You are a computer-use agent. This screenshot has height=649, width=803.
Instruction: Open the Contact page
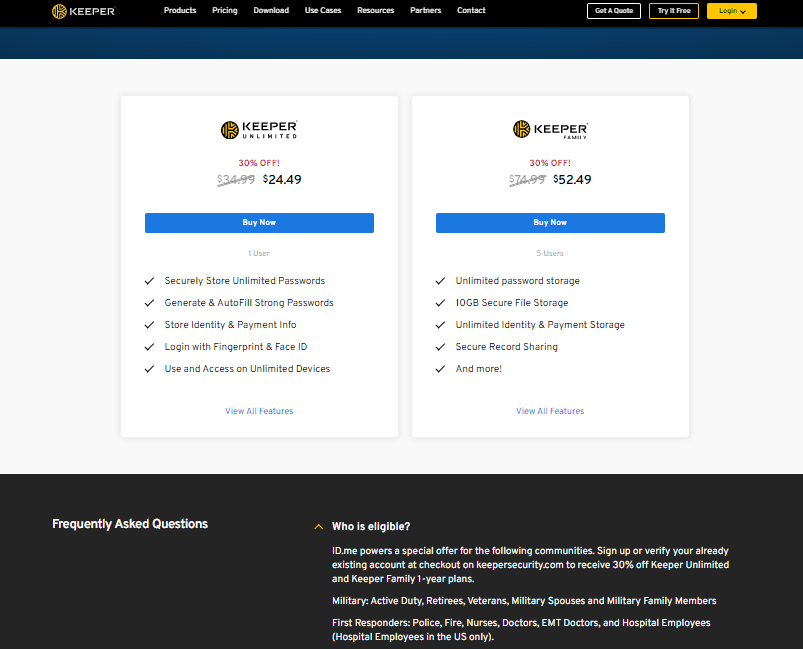pyautogui.click(x=471, y=10)
